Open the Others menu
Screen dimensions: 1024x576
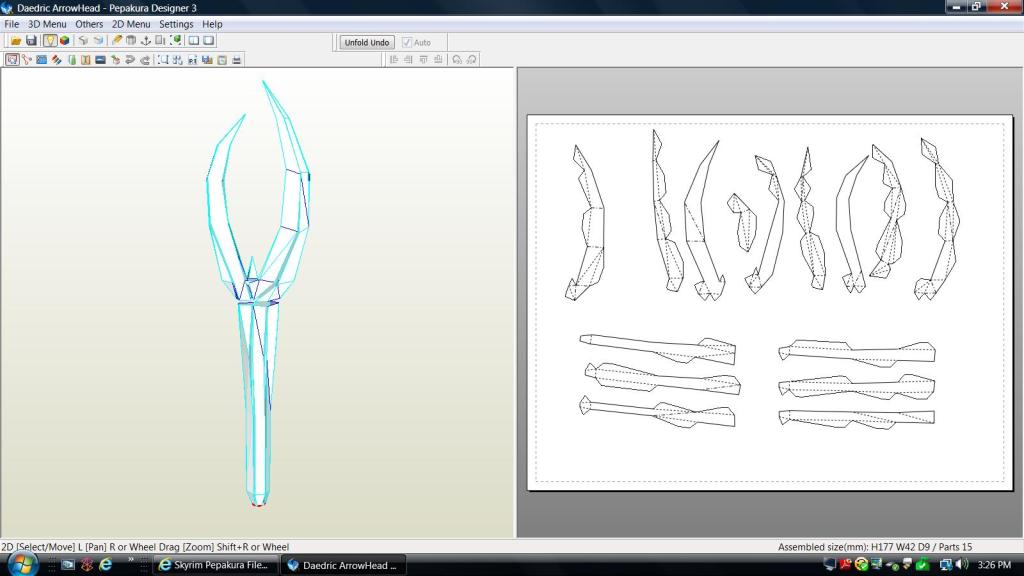pos(89,24)
